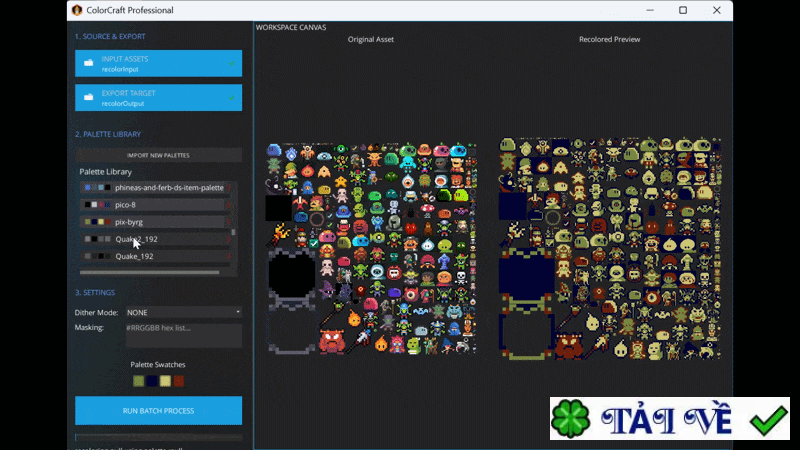Viewport: 800px width, 450px height.
Task: Click Import New Palettes
Action: point(158,155)
